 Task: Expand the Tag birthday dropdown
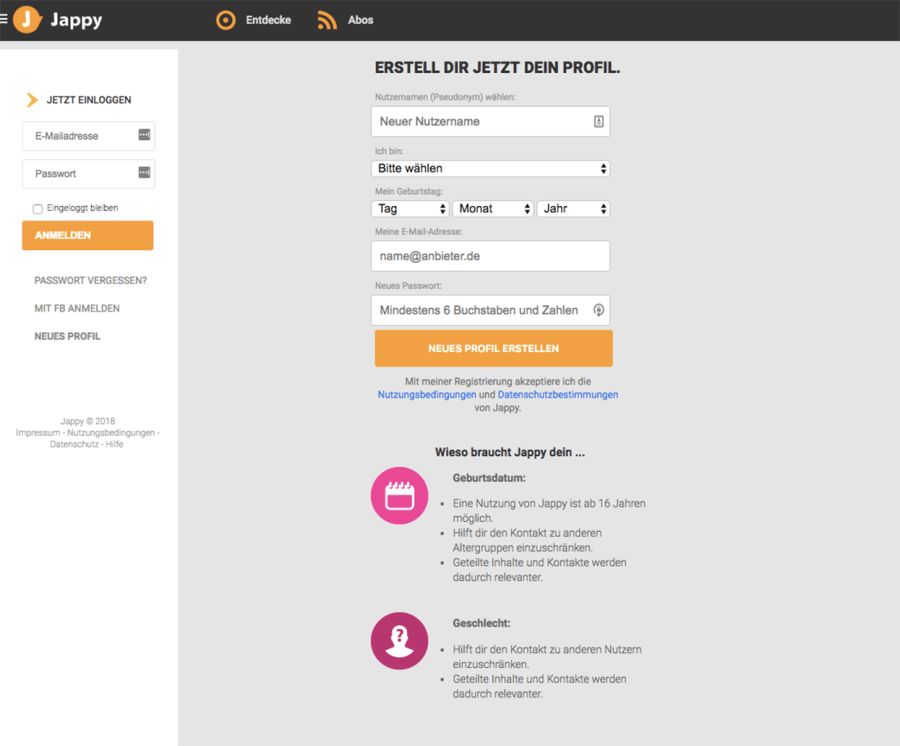(x=410, y=209)
